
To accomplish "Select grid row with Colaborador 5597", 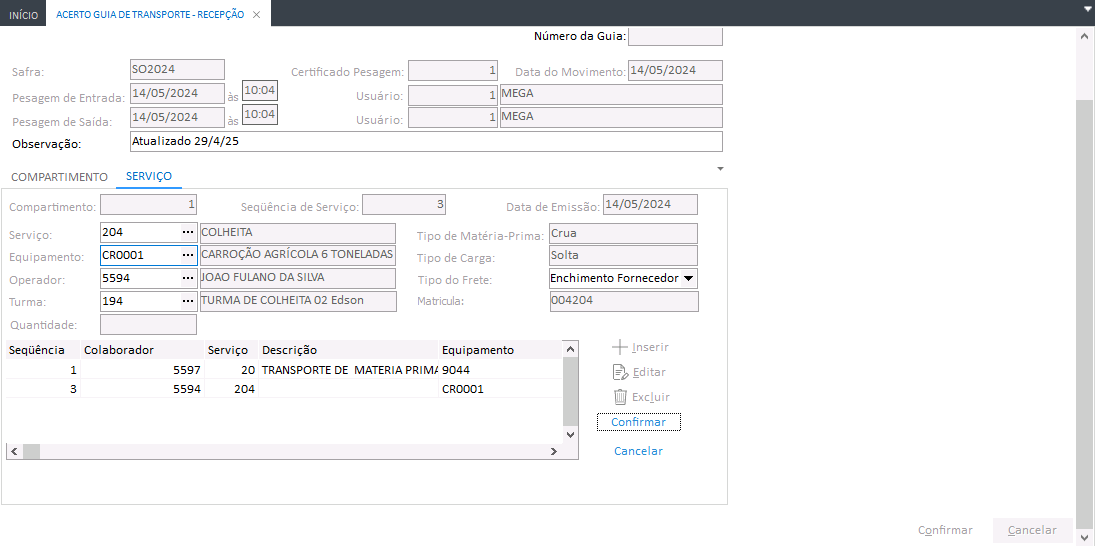I will [x=284, y=370].
